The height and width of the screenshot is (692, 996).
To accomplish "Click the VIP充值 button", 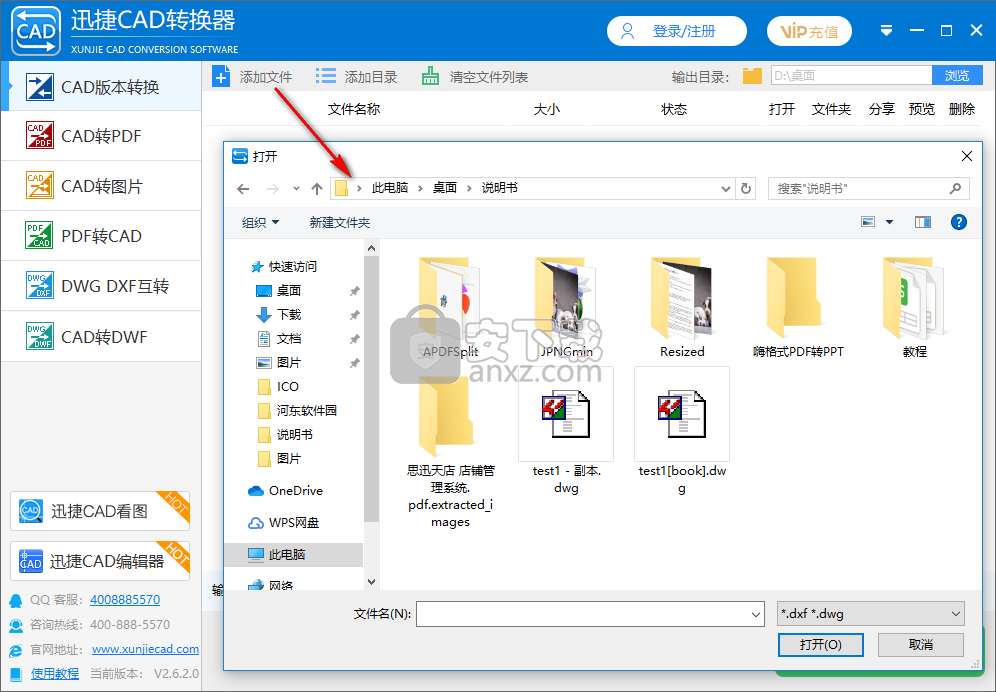I will (809, 31).
